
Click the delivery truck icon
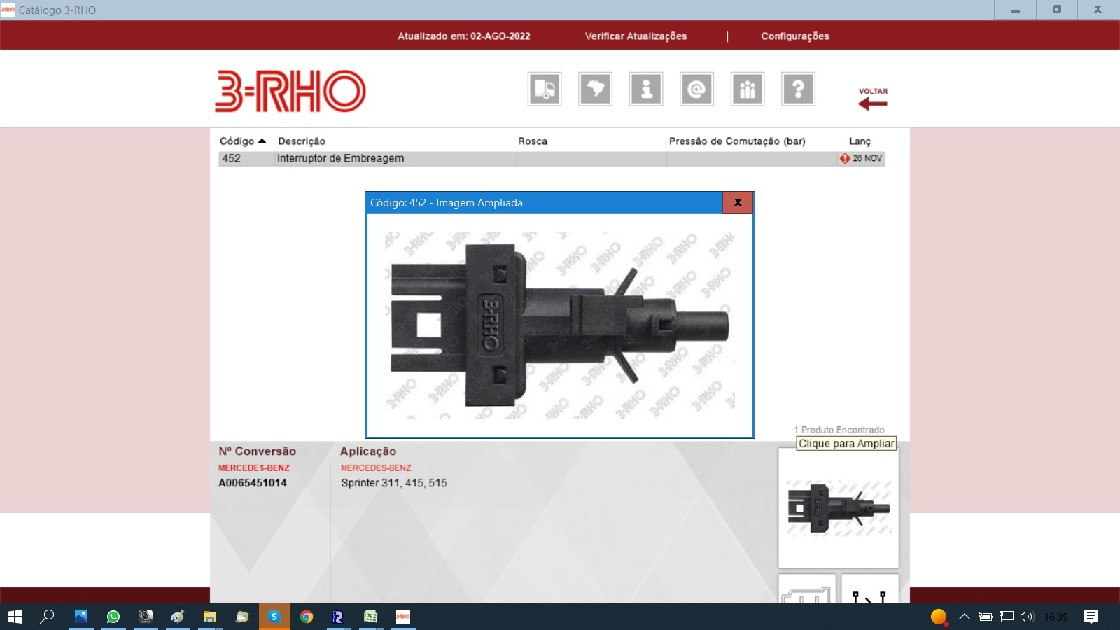(545, 89)
